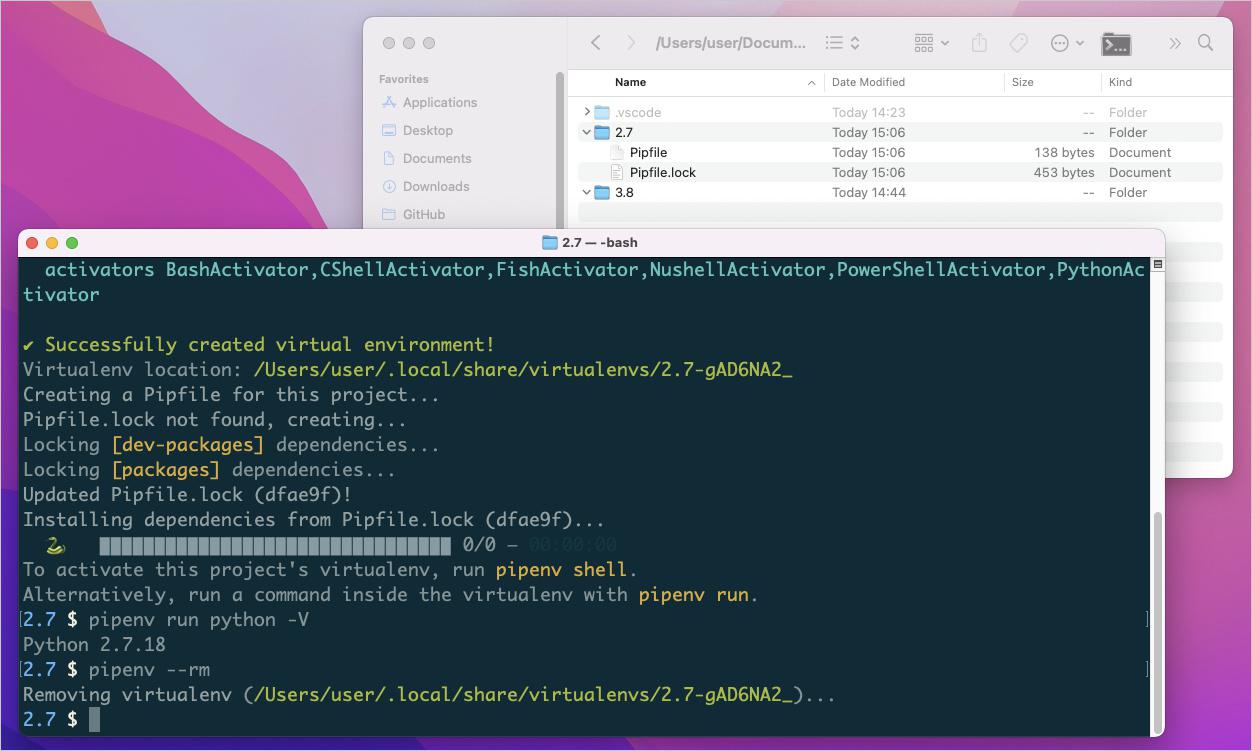
Task: Click the Finder forward navigation arrow
Action: click(631, 43)
